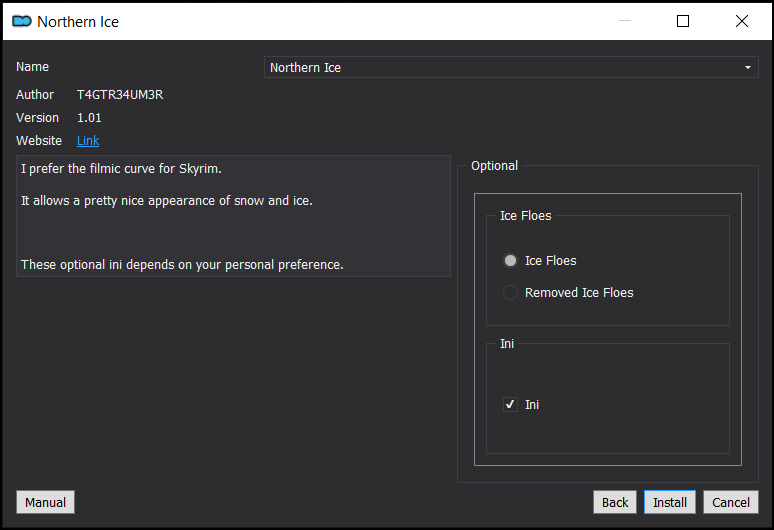
Task: Click the Mod Organizer icon in title bar
Action: point(22,21)
